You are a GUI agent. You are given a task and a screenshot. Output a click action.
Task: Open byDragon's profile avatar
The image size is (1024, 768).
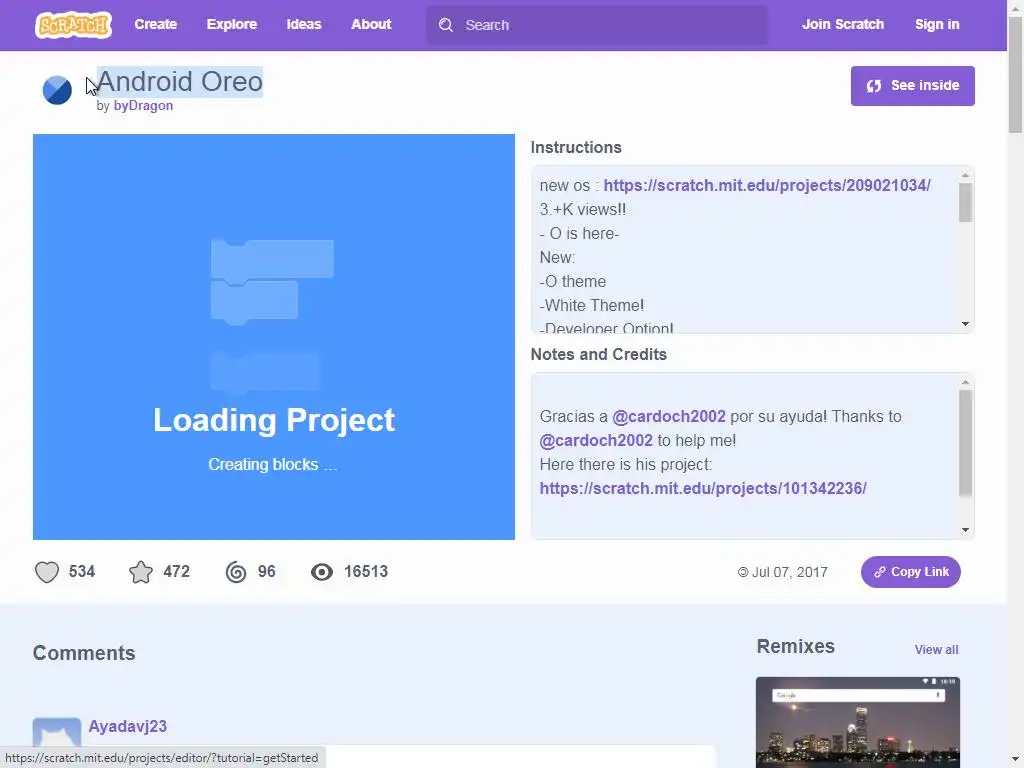pos(57,90)
